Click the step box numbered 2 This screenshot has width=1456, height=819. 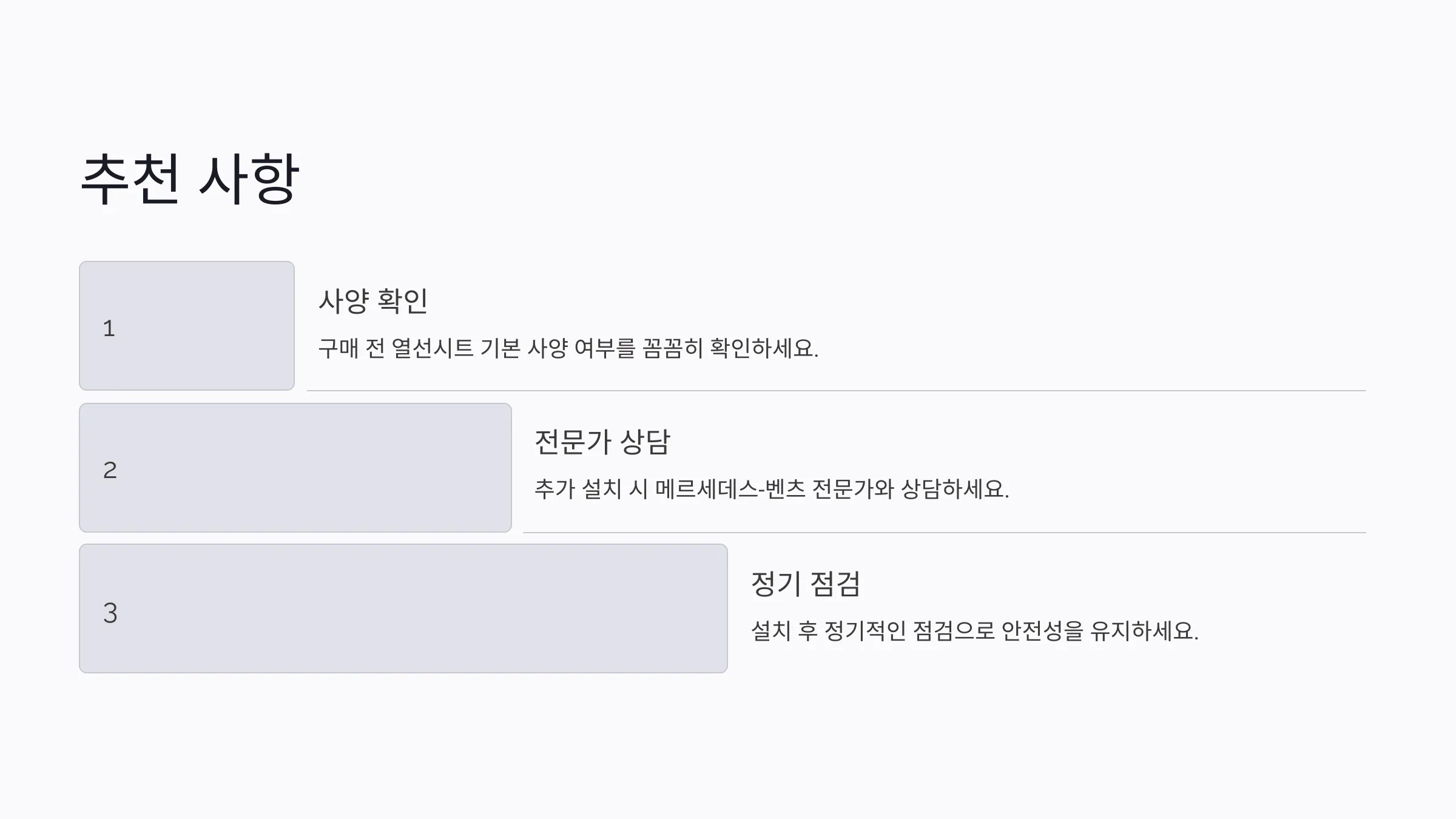[x=295, y=468]
